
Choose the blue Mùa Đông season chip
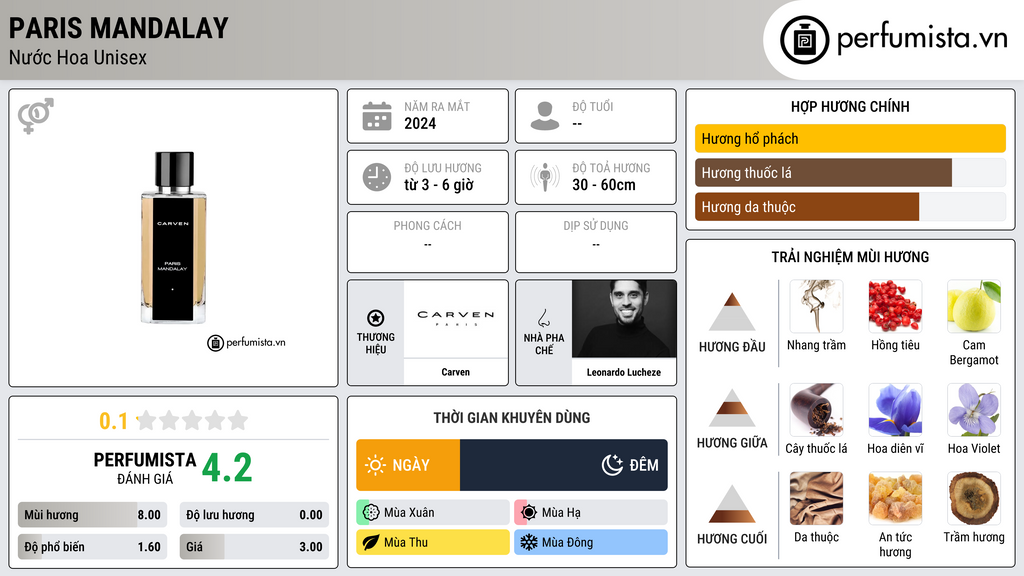coord(591,542)
